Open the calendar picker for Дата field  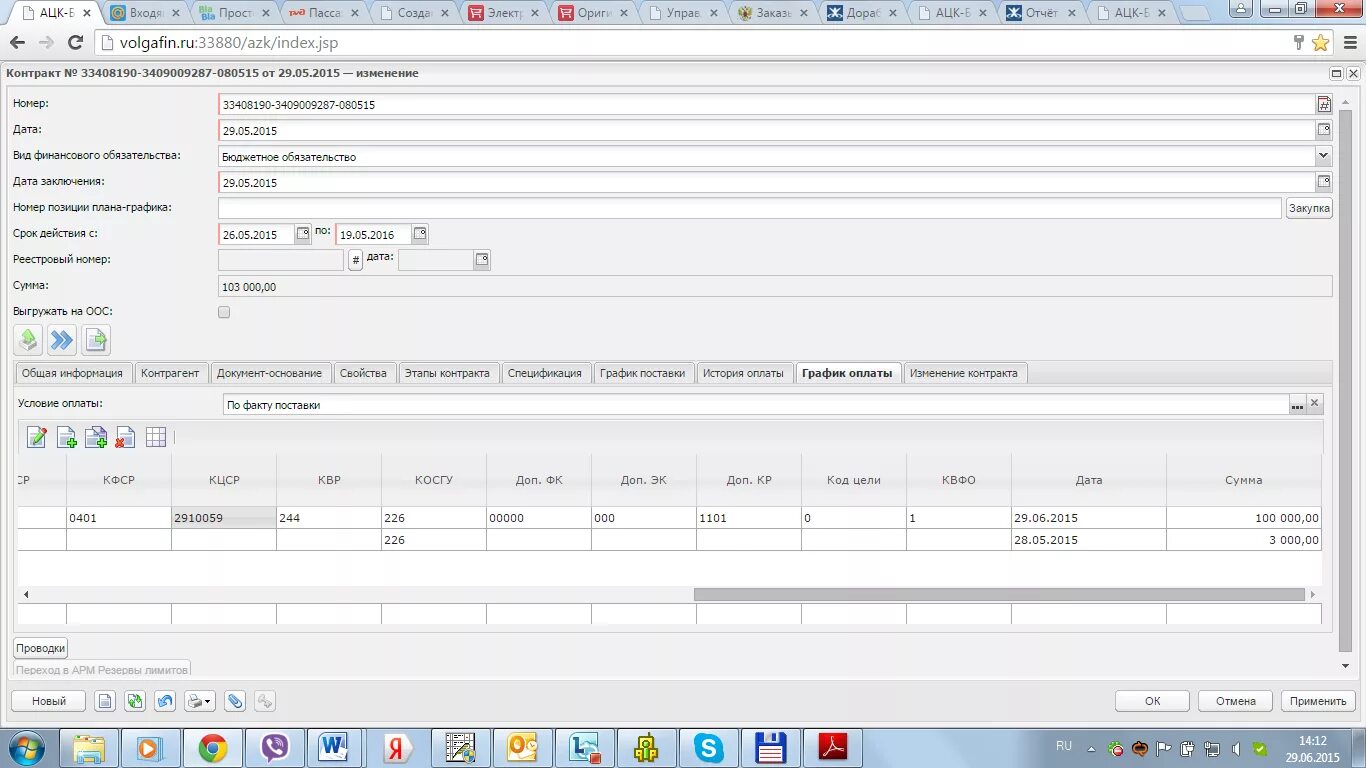[1324, 130]
